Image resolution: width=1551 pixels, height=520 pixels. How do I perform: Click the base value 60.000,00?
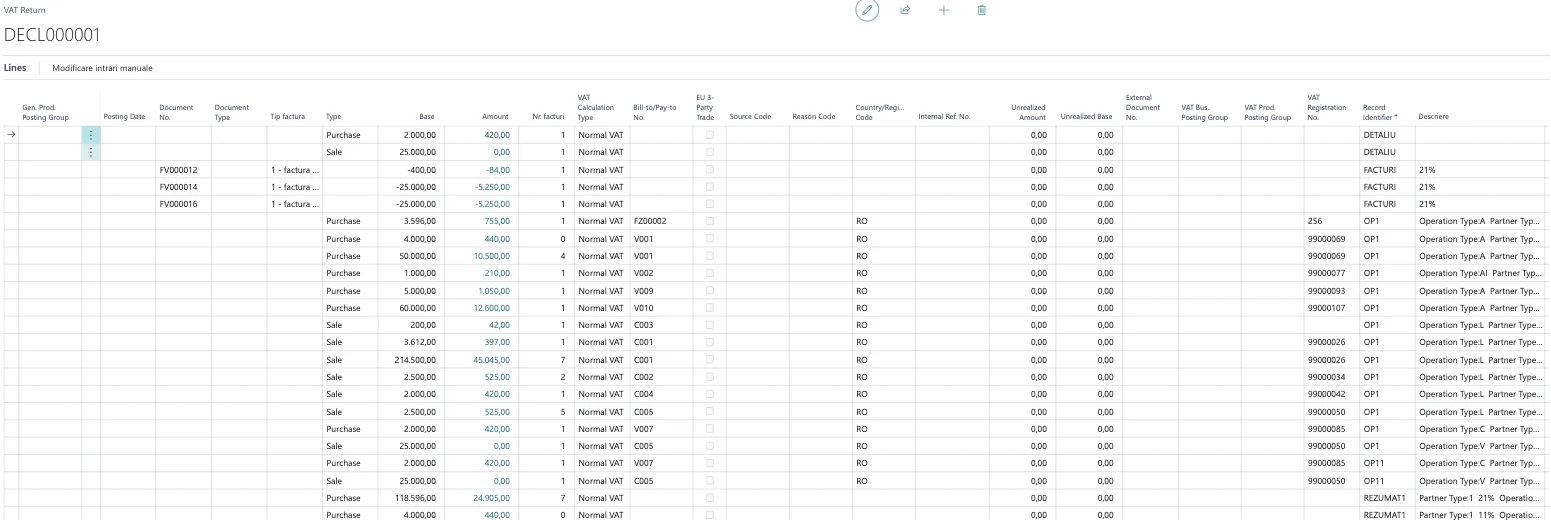click(x=418, y=307)
